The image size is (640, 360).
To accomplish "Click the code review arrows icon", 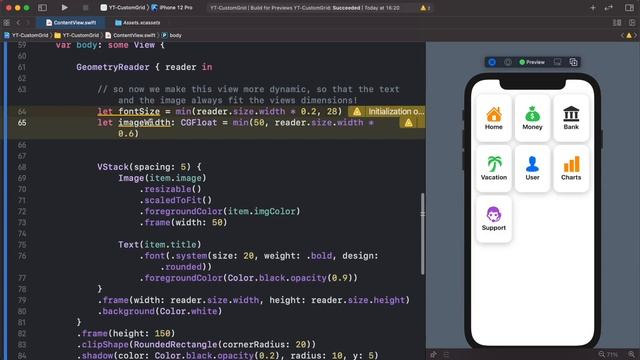I will (609, 7).
